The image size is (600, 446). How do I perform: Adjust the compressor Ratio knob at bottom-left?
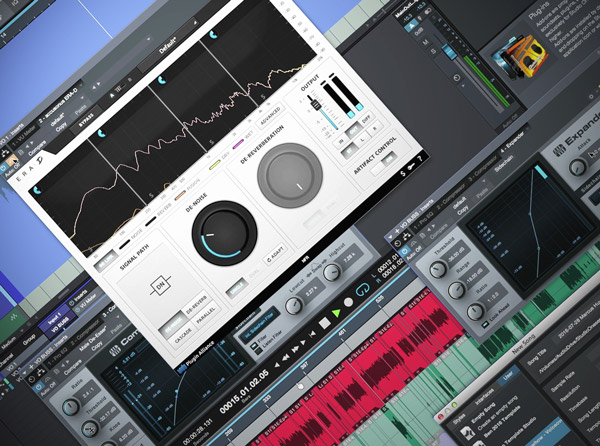pos(70,407)
